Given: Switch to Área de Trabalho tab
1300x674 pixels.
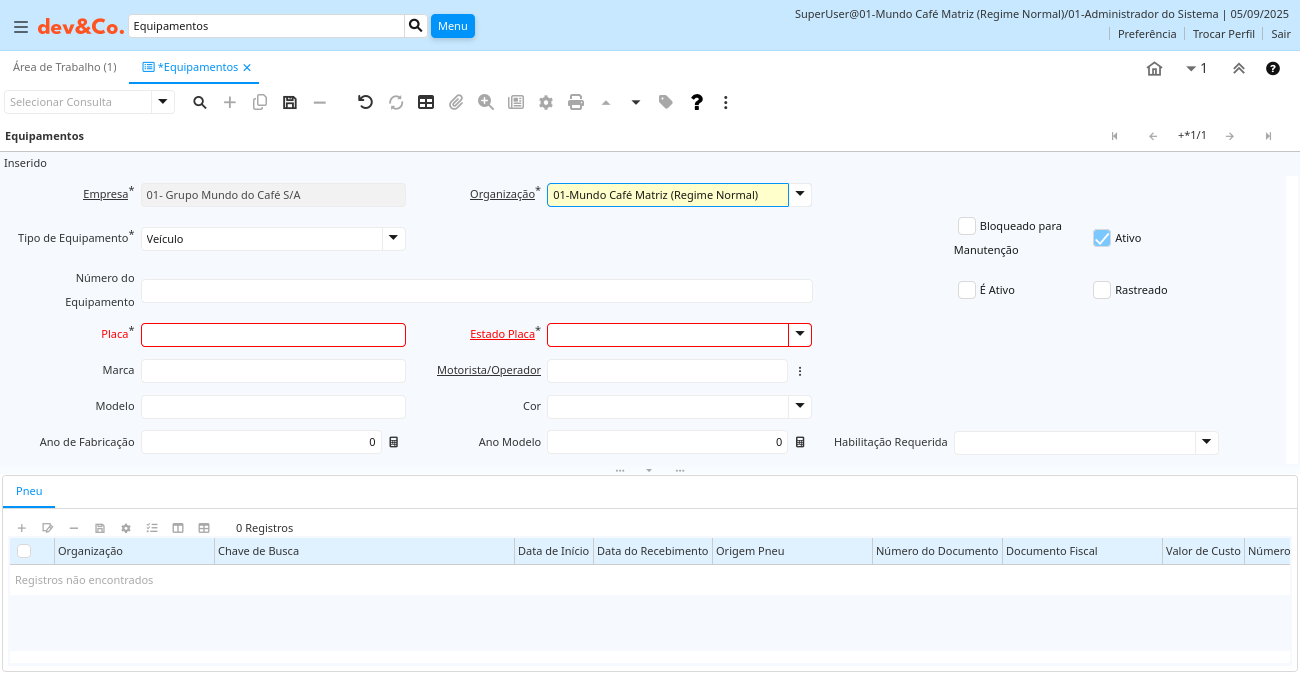Looking at the screenshot, I should click(64, 67).
